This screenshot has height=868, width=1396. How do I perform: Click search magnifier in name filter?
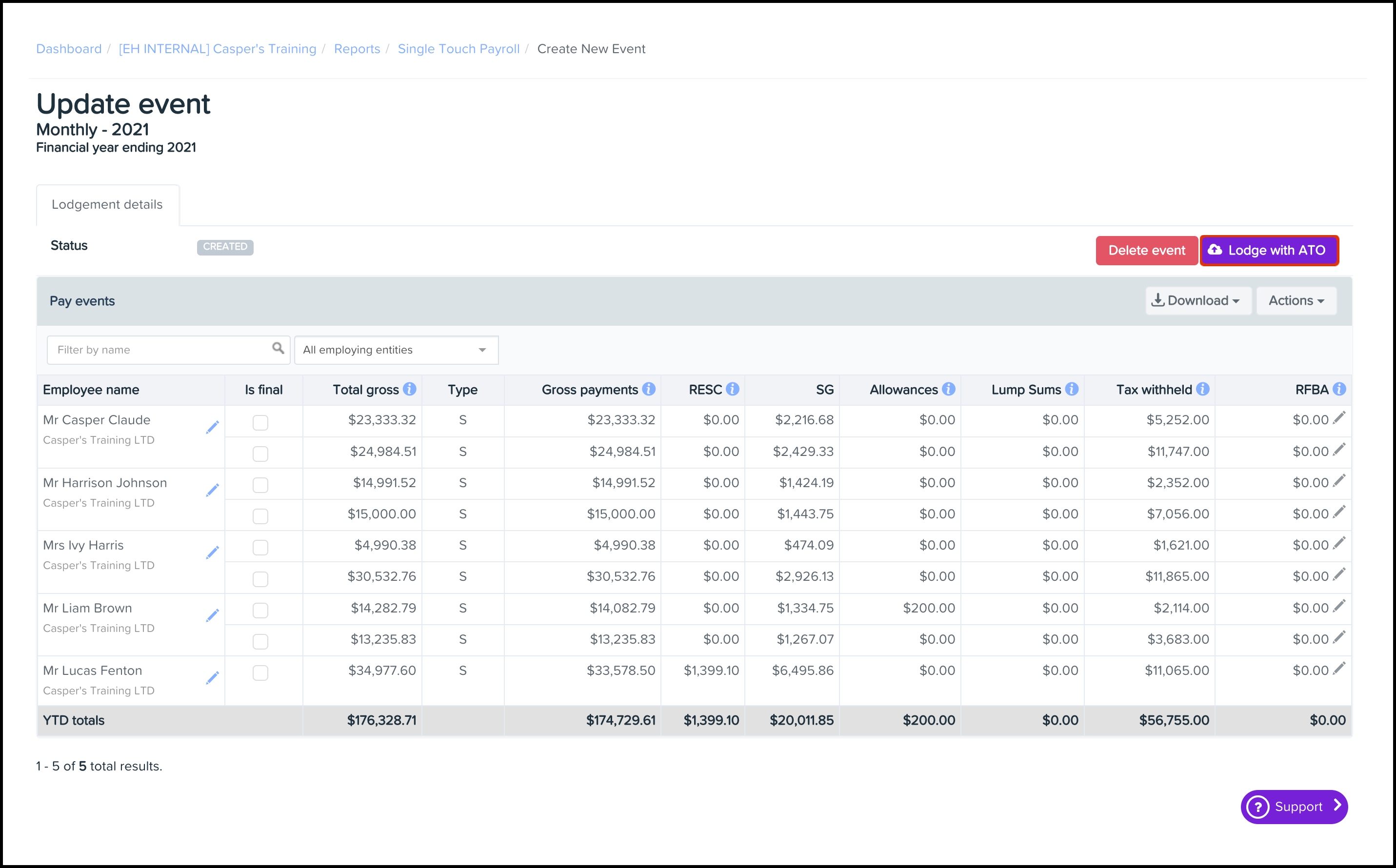[x=278, y=349]
